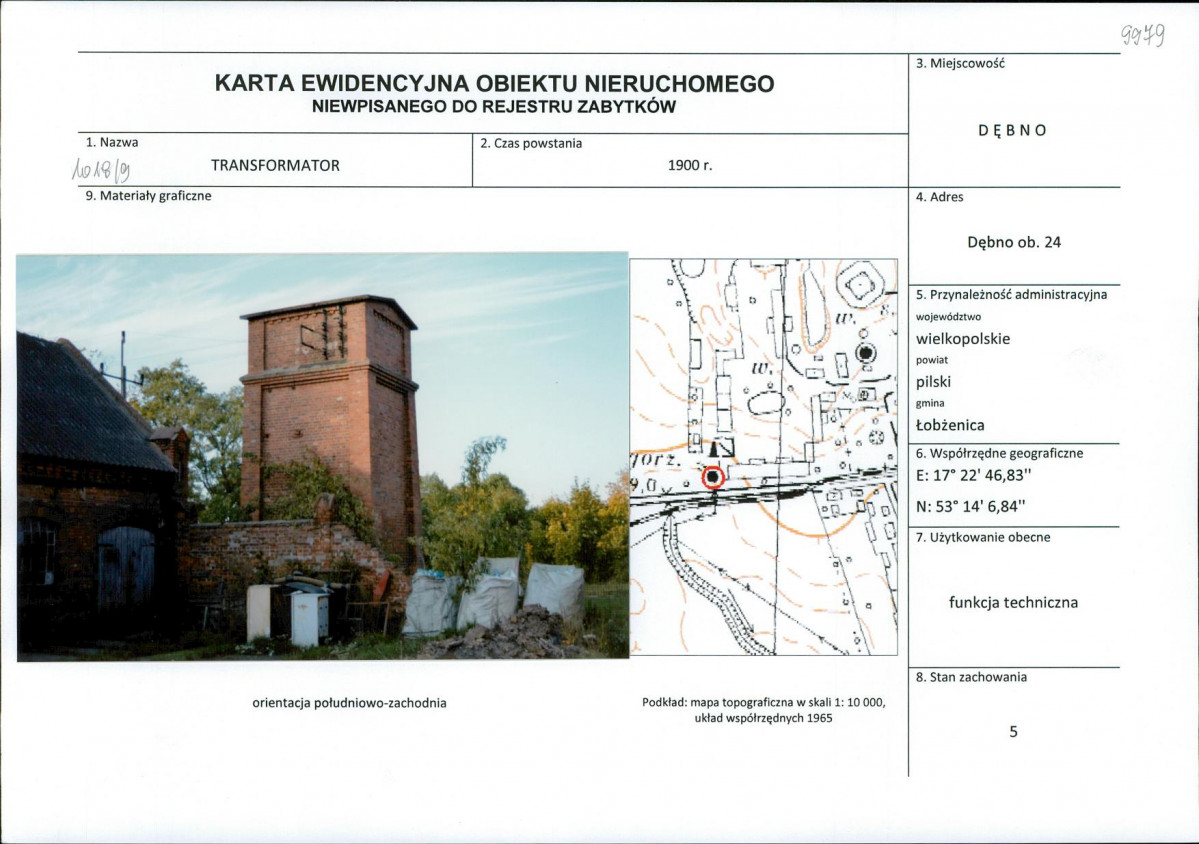Select the caption orientacja południowo-zachodnia

[351, 703]
